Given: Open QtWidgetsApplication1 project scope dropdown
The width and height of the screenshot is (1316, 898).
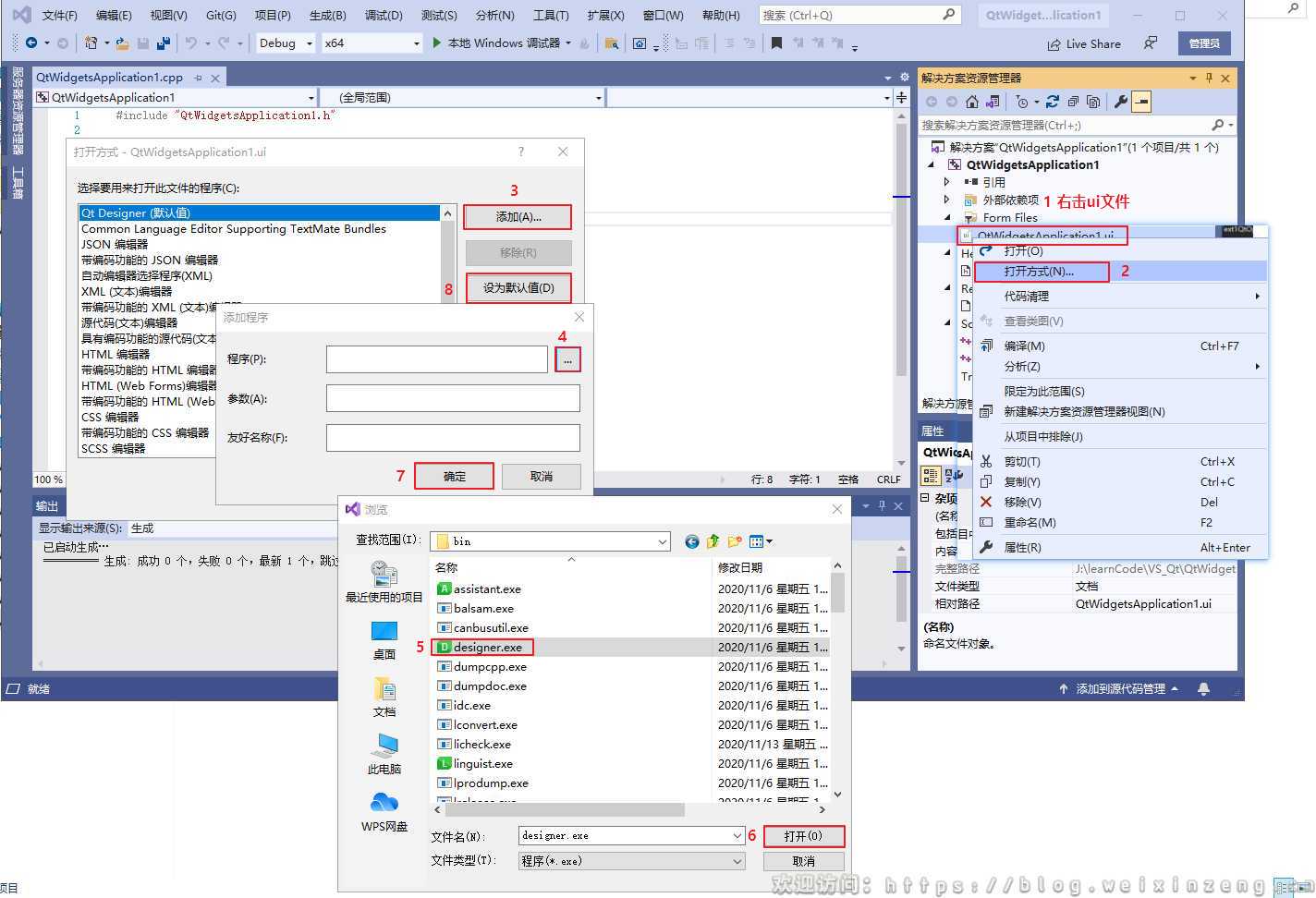Looking at the screenshot, I should click(311, 98).
